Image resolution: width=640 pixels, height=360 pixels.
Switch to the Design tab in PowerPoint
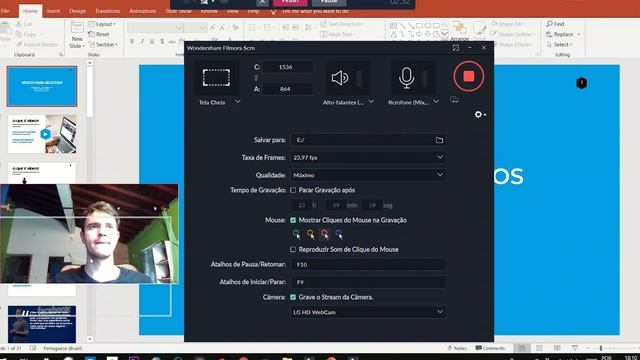[77, 11]
